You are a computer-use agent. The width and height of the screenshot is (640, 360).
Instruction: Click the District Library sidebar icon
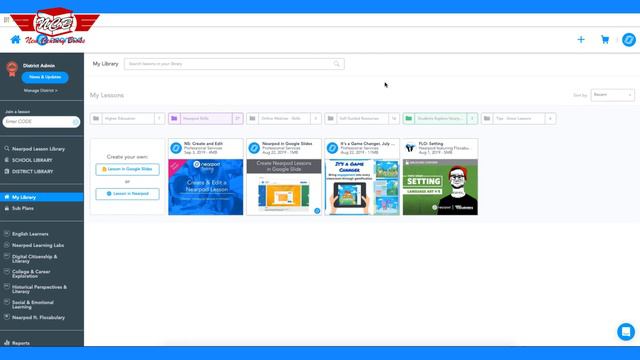tap(7, 171)
